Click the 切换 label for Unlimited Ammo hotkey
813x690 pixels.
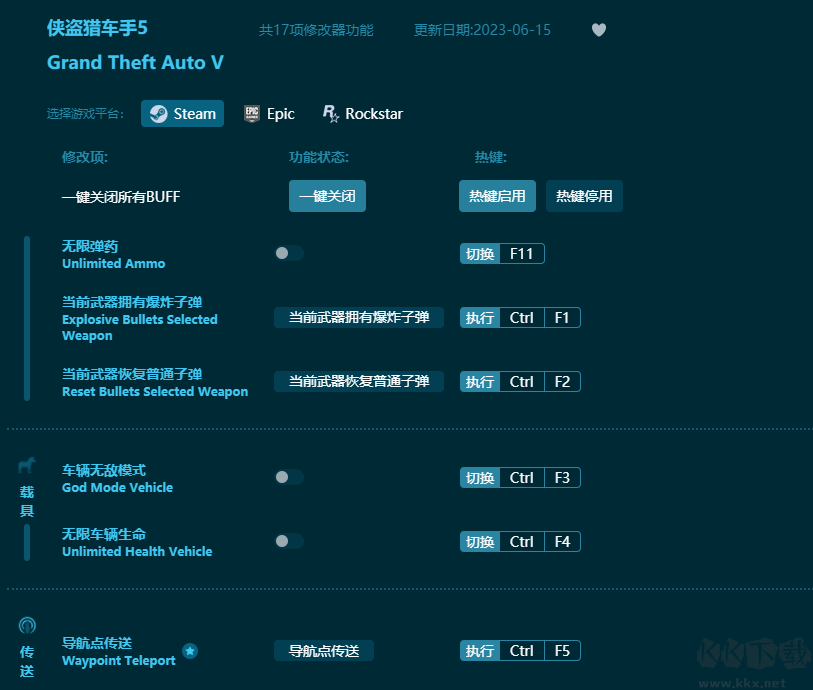[480, 254]
